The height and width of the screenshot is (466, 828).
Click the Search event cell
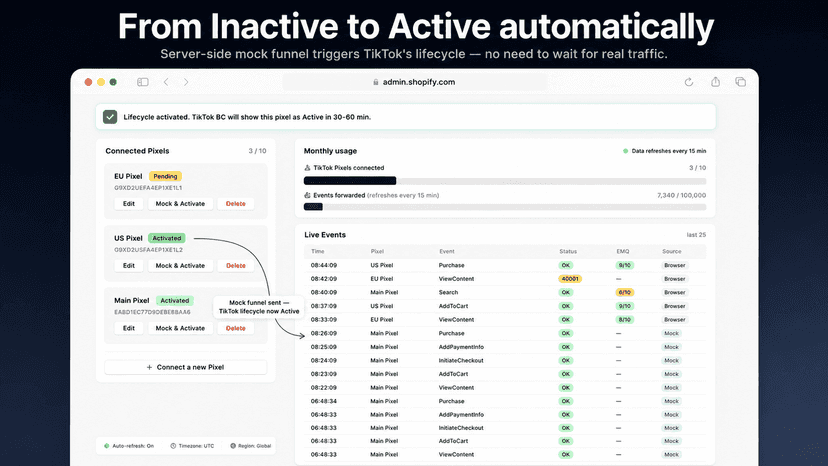tap(448, 292)
